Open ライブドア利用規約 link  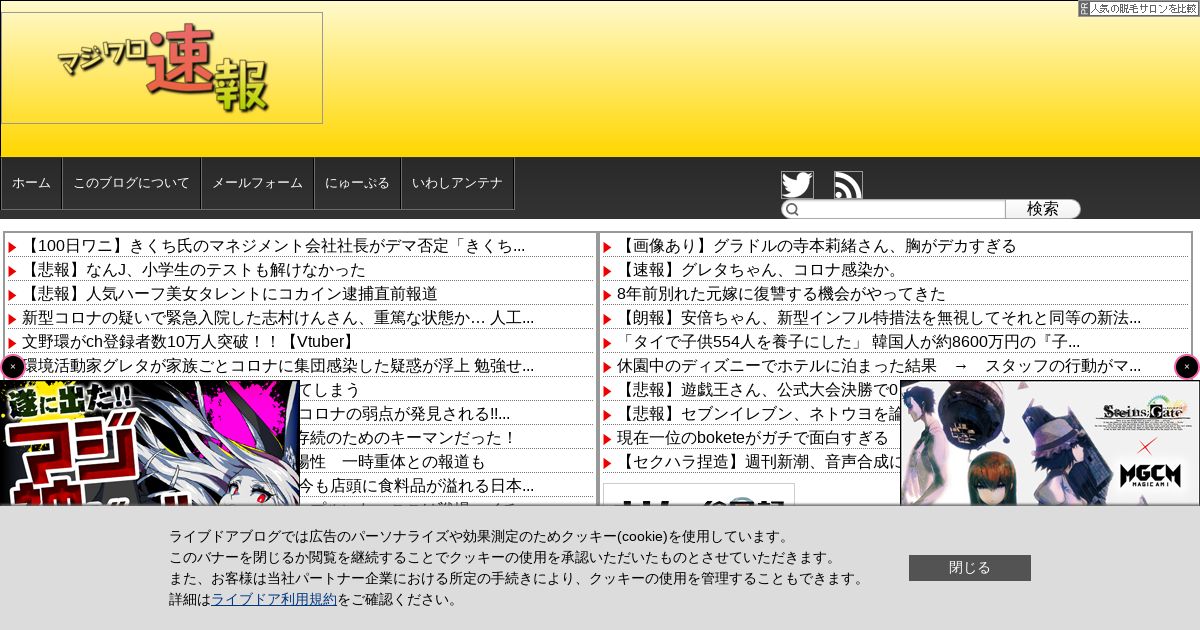274,599
